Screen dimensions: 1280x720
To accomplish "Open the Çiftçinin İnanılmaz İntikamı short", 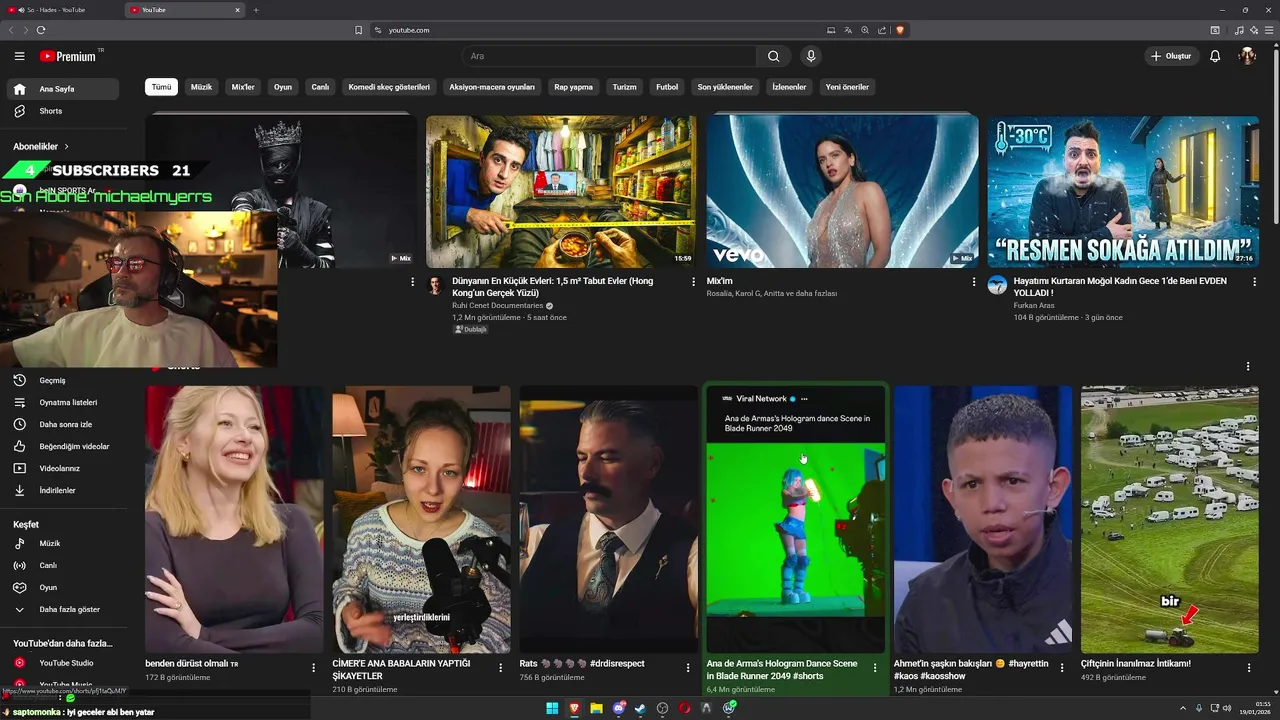I will point(1169,519).
